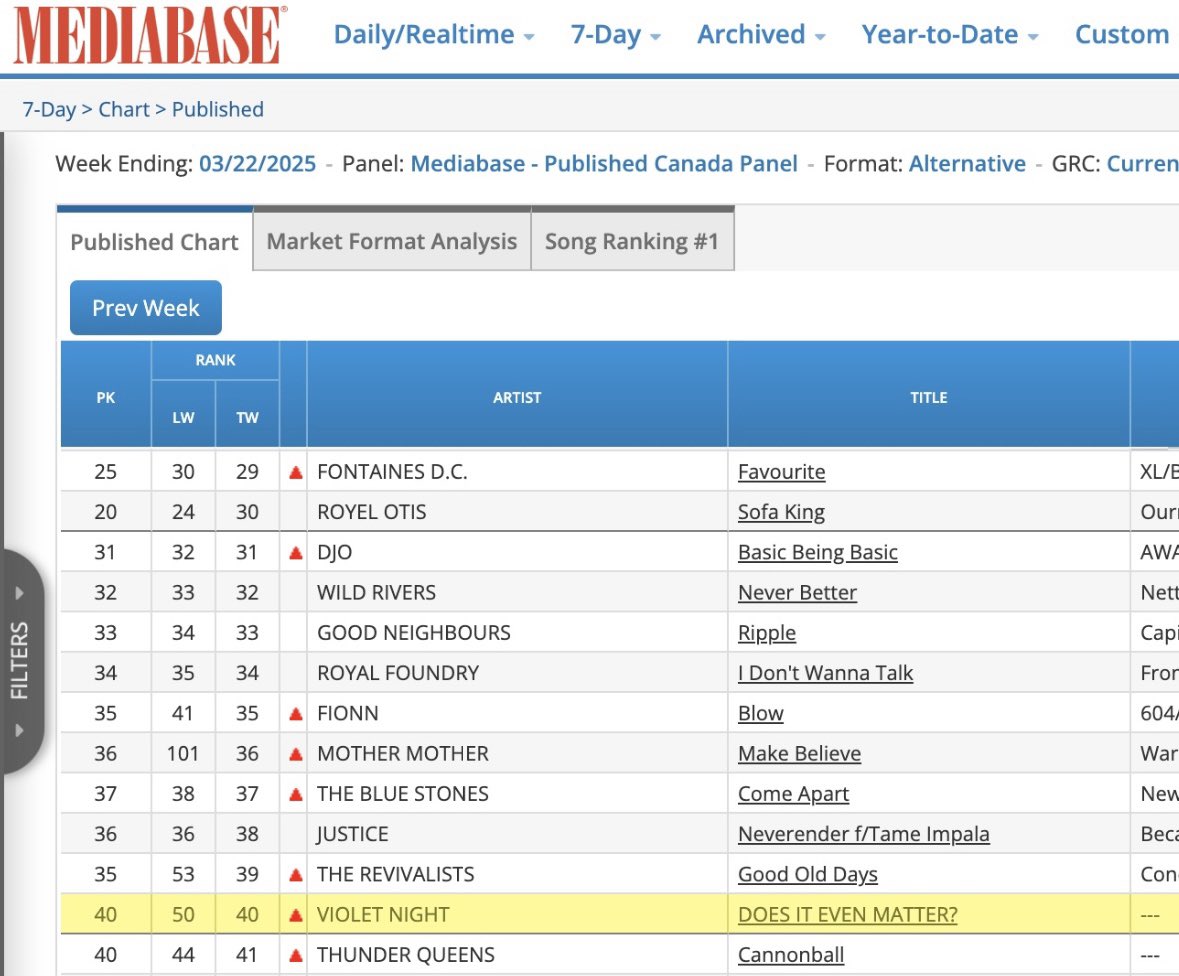This screenshot has height=976, width=1179.
Task: Open the Year-to-Date dropdown menu
Action: pos(950,35)
